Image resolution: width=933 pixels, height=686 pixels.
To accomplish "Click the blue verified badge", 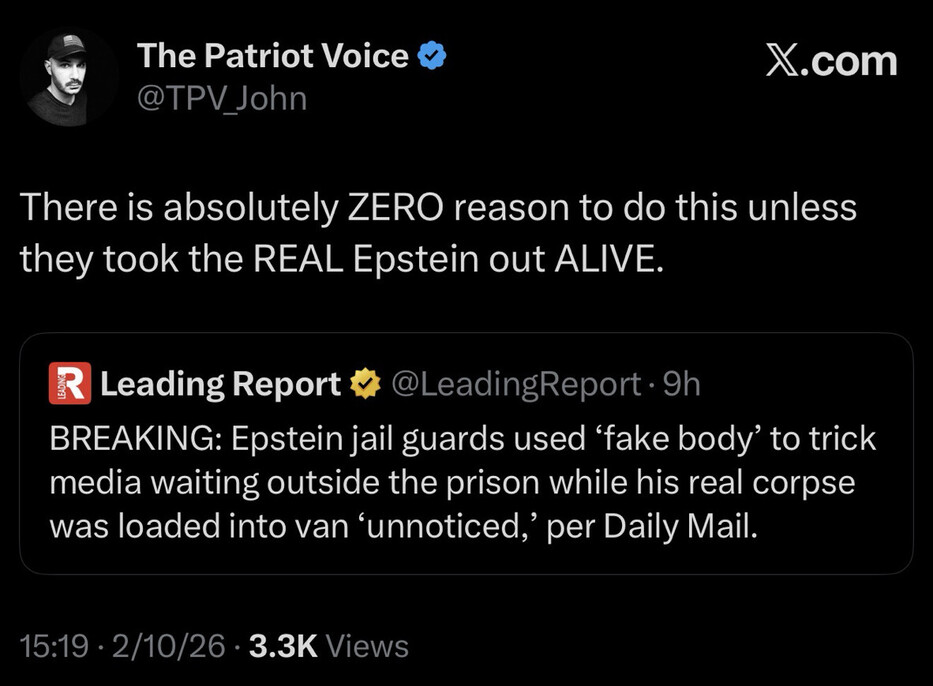I will tap(432, 57).
